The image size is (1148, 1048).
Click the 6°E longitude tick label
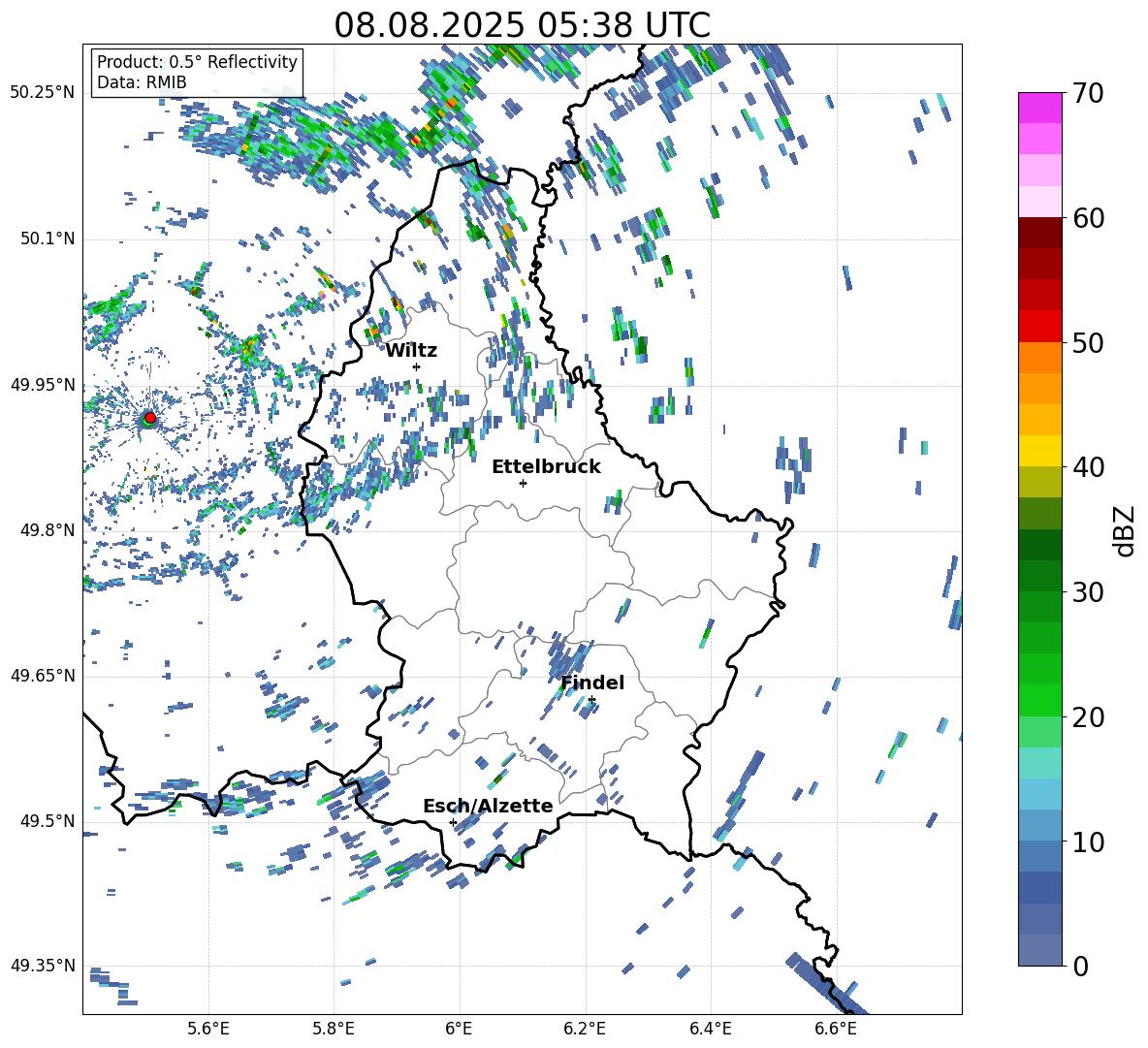coord(459,1029)
